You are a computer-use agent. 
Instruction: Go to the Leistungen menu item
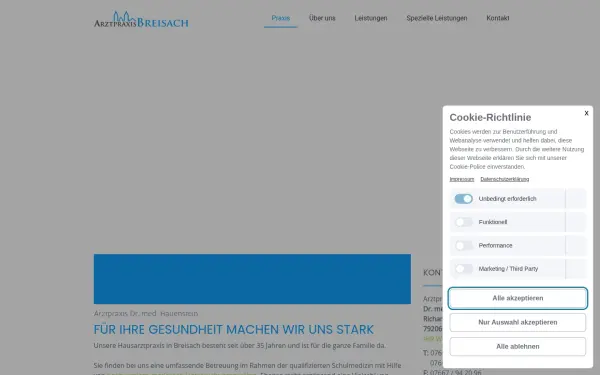pyautogui.click(x=371, y=18)
